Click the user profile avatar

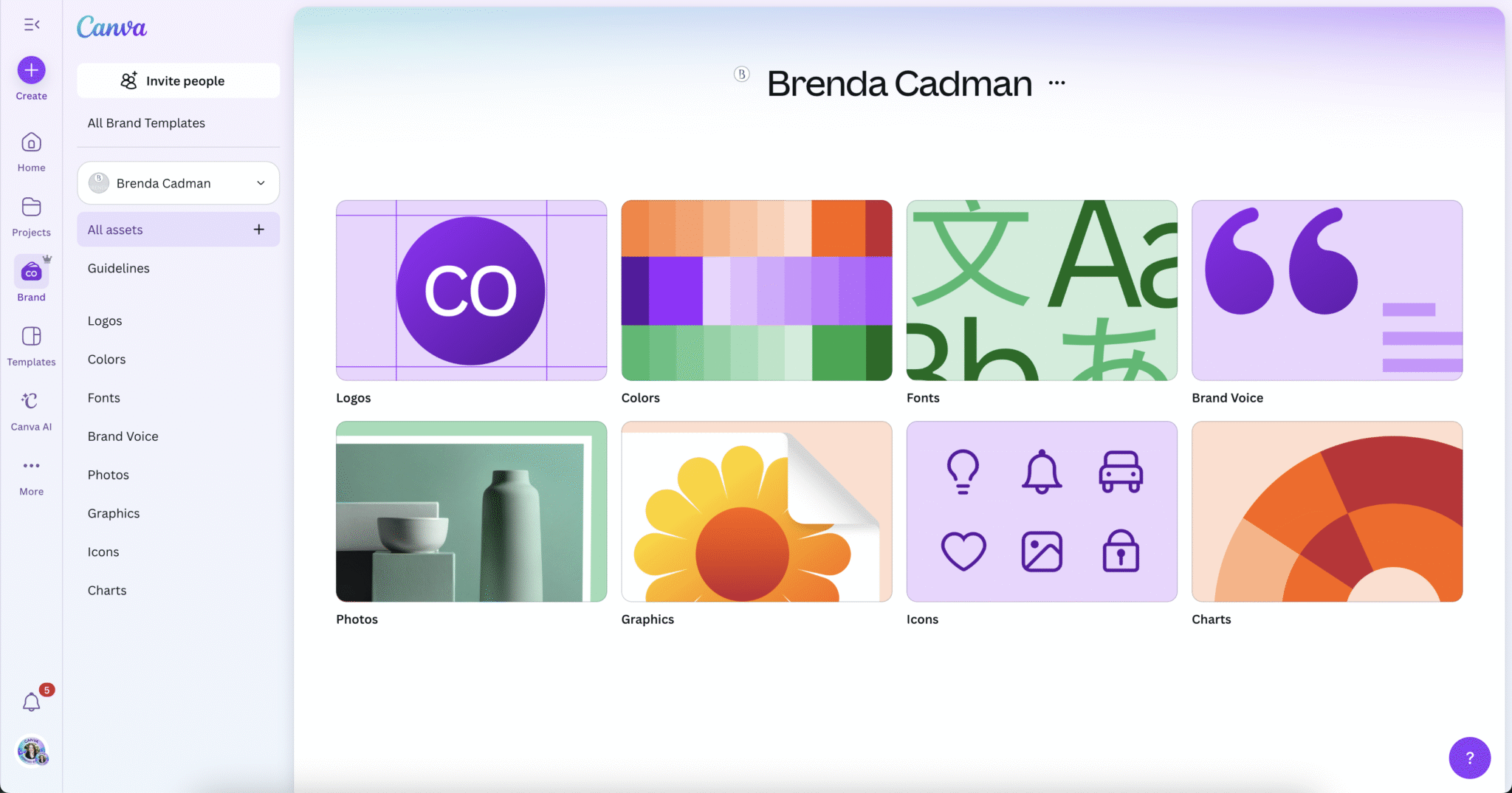click(31, 751)
